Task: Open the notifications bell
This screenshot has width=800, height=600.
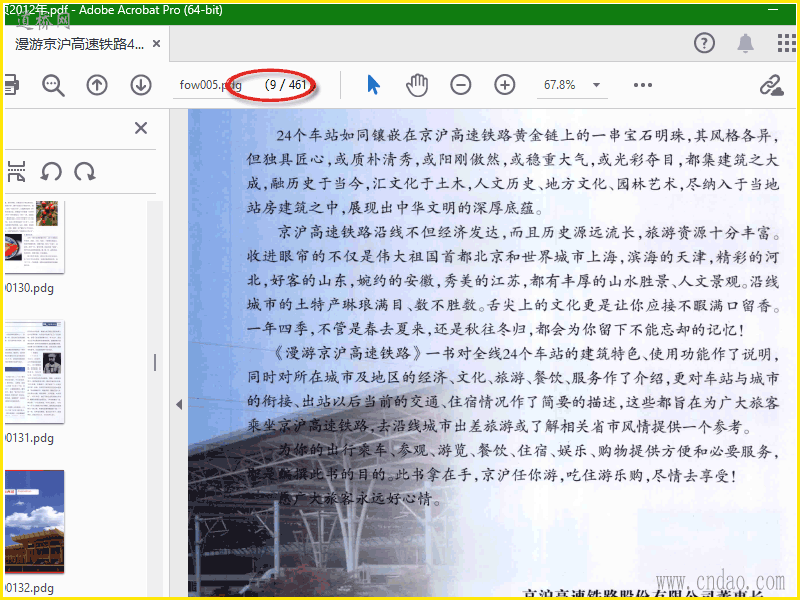Action: 745,43
